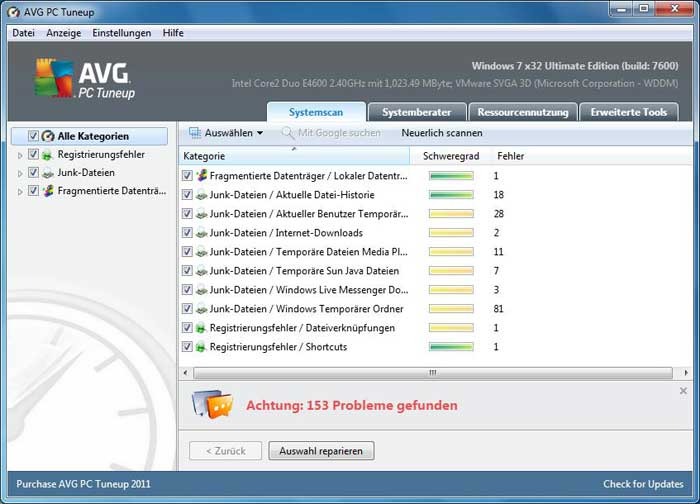Click Check for Updates link
700x504 pixels.
[643, 484]
